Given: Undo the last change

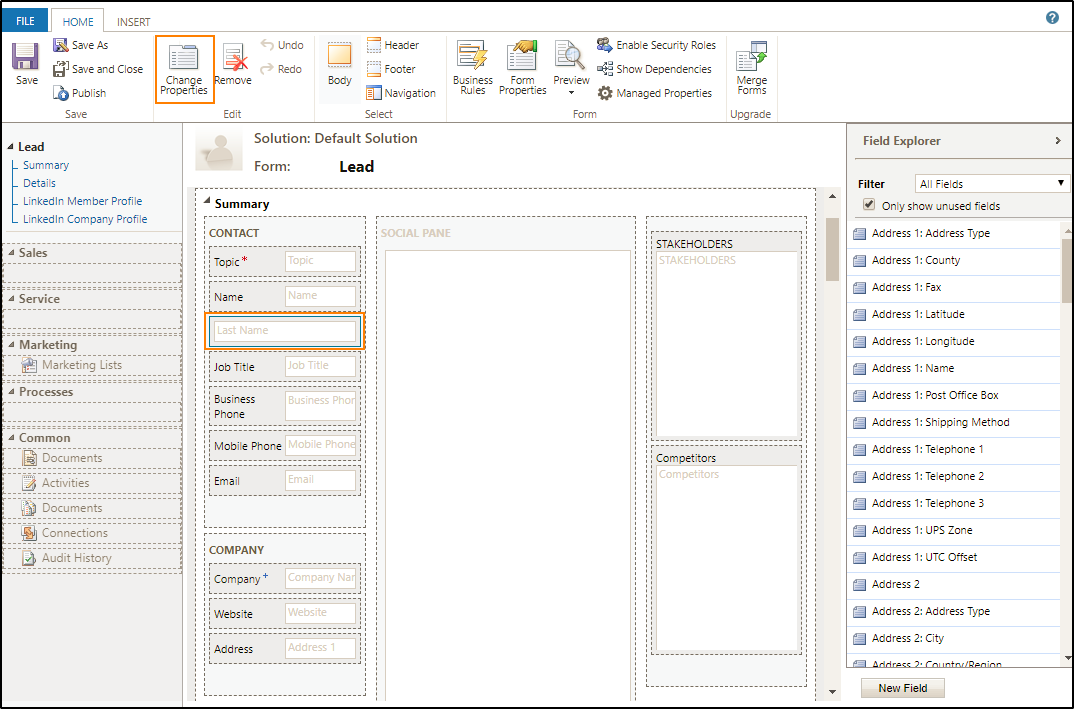Looking at the screenshot, I should [282, 45].
